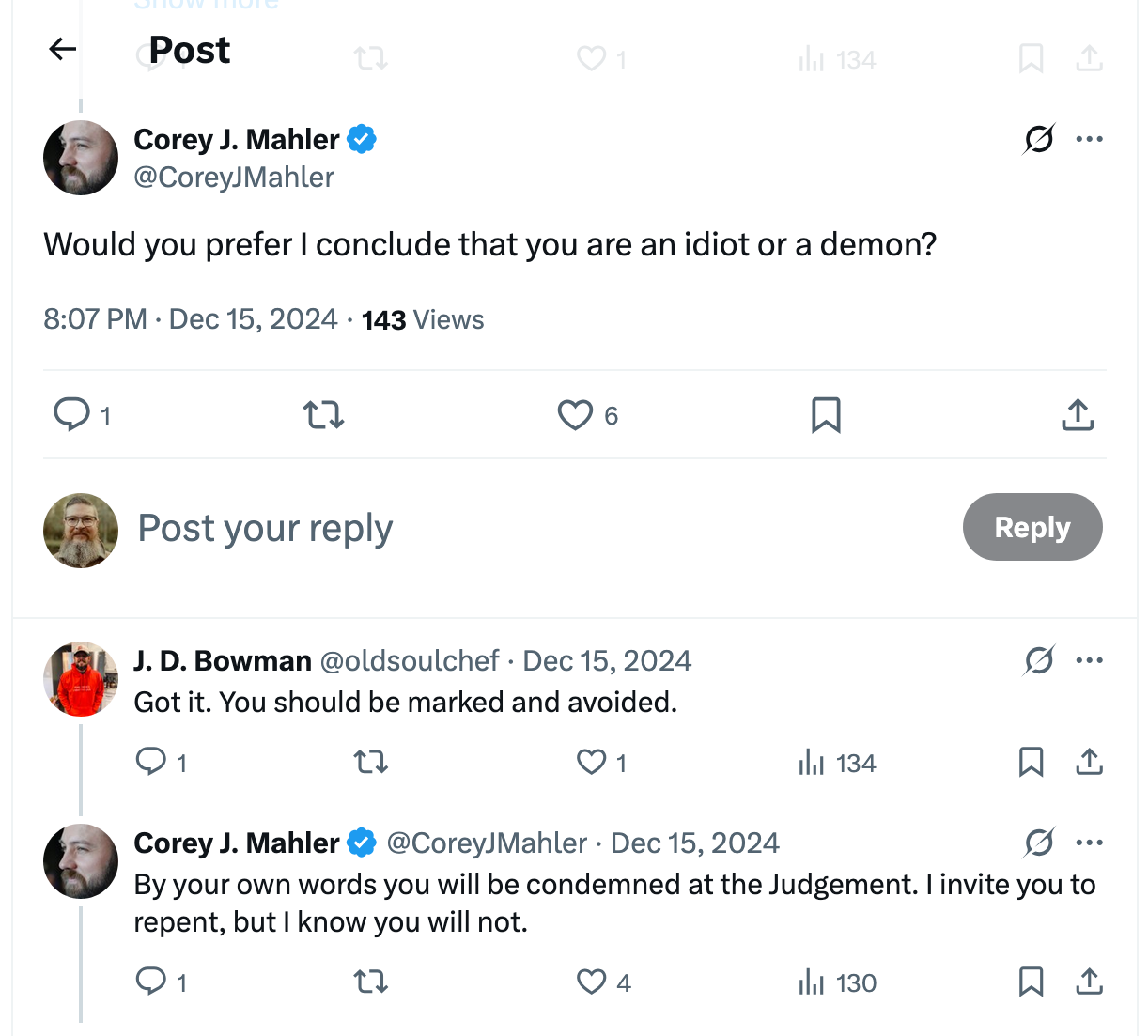The width and height of the screenshot is (1148, 1036).
Task: View analytics for J. D. Bowman's reply
Action: point(810,763)
